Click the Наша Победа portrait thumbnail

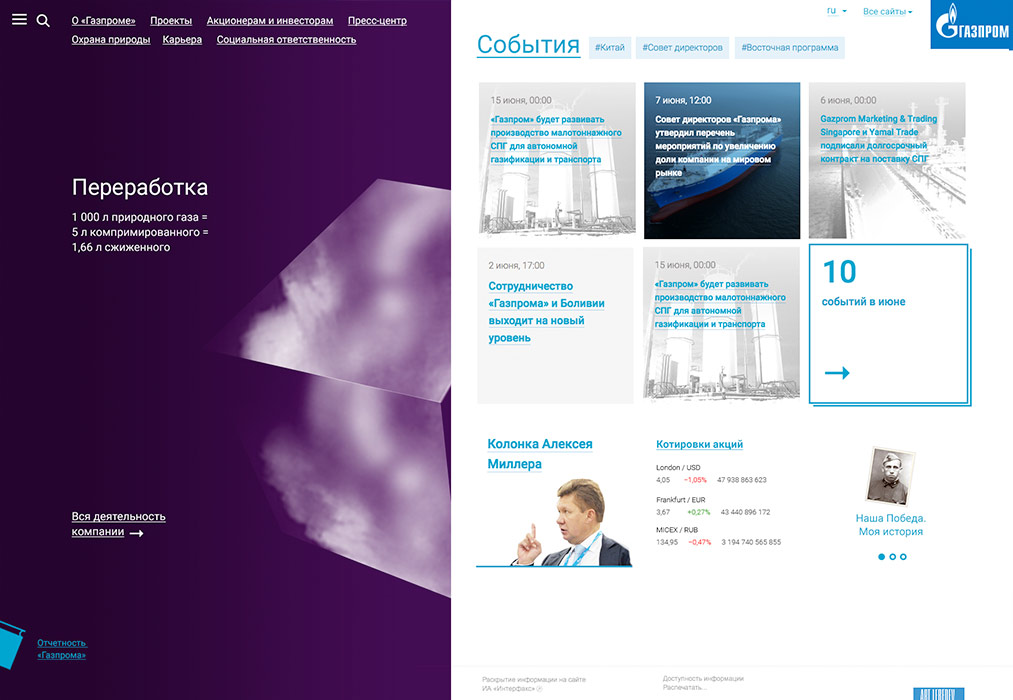click(x=891, y=476)
